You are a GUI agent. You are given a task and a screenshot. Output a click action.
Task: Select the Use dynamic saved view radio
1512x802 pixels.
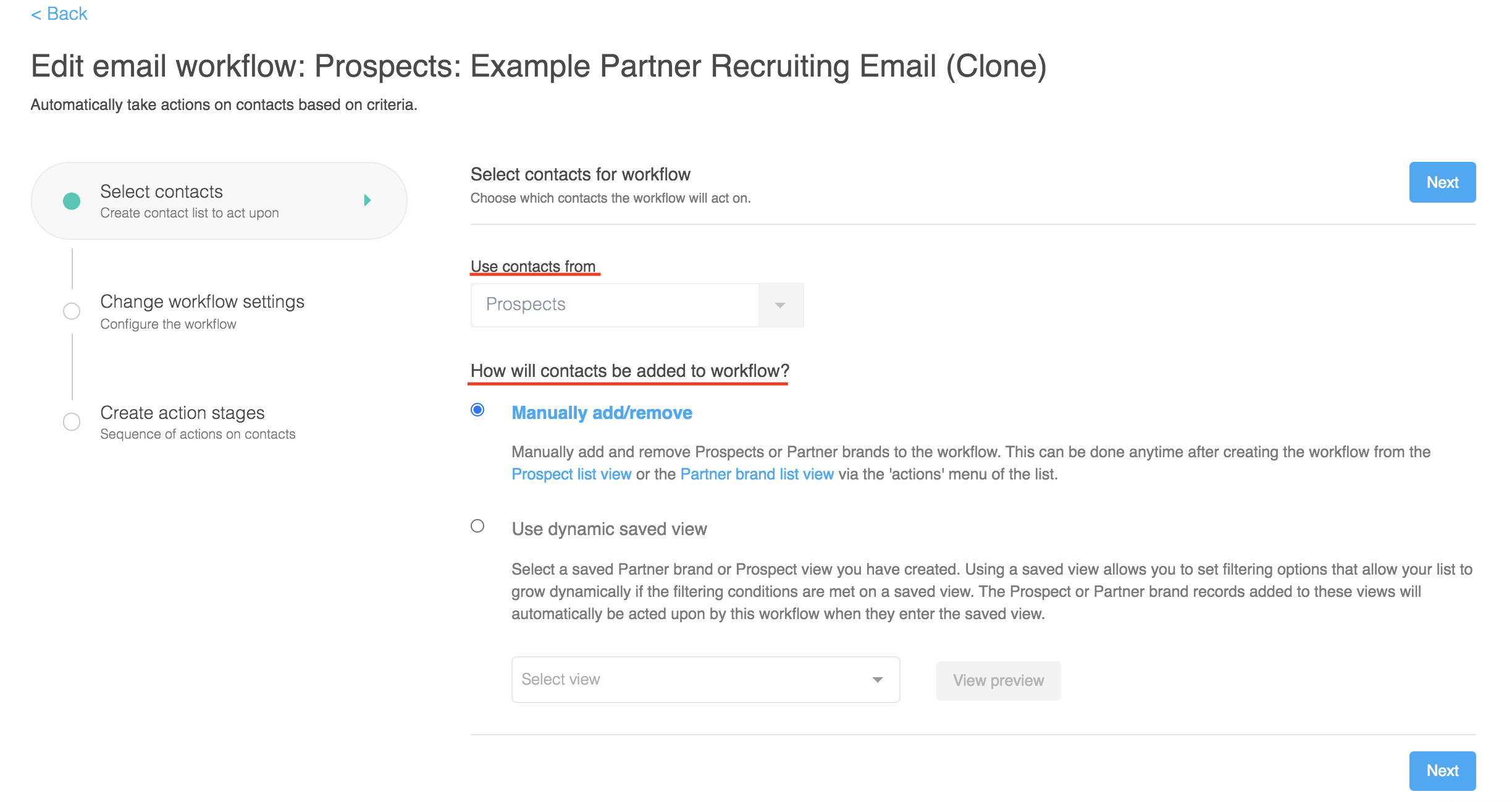pyautogui.click(x=477, y=526)
